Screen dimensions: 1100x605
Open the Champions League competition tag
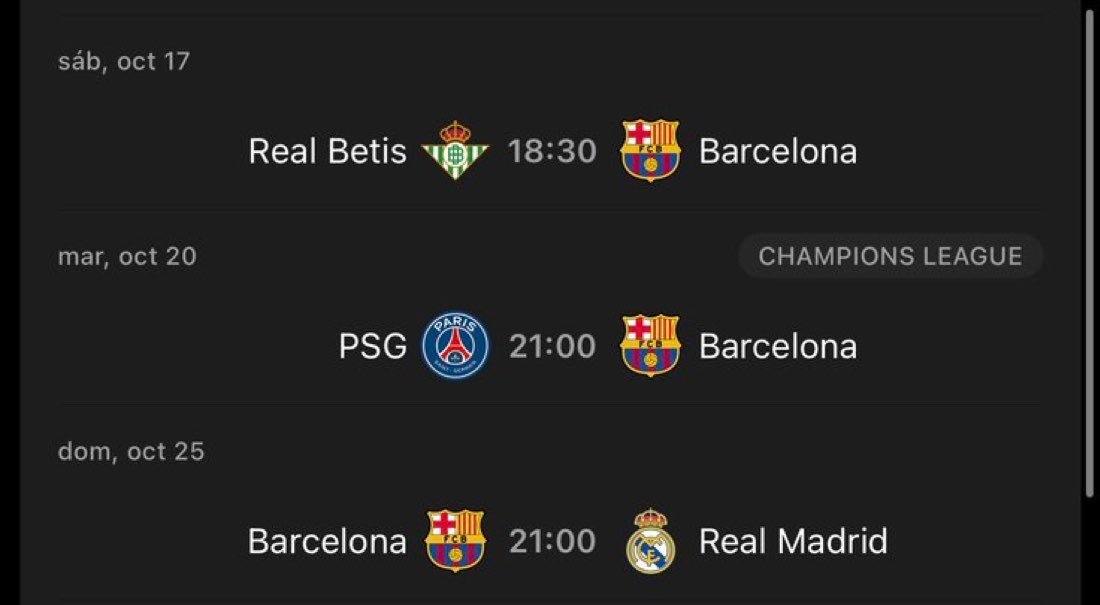(x=890, y=256)
